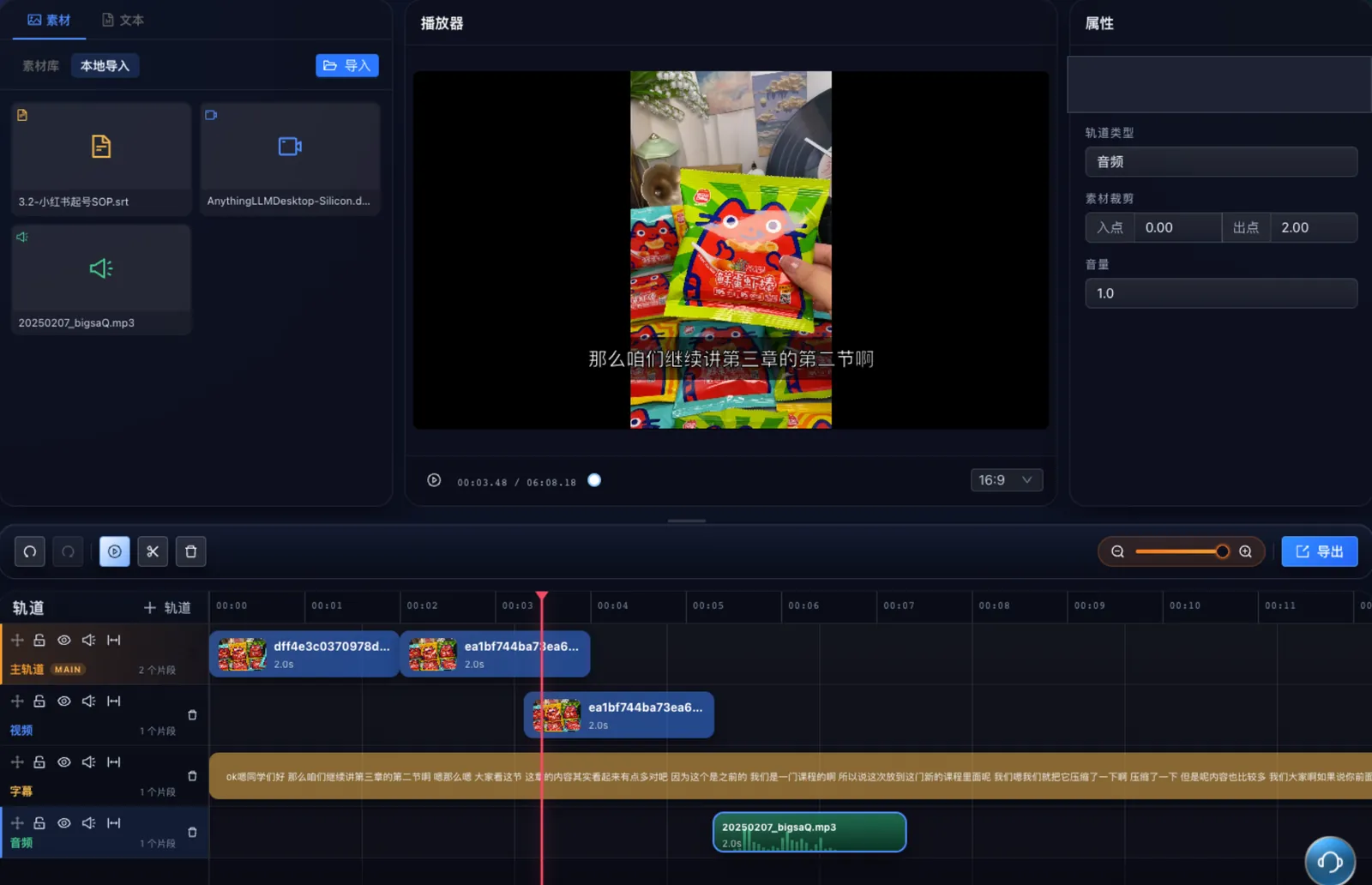
Task: Add a new track with + 轨道
Action: coord(167,608)
